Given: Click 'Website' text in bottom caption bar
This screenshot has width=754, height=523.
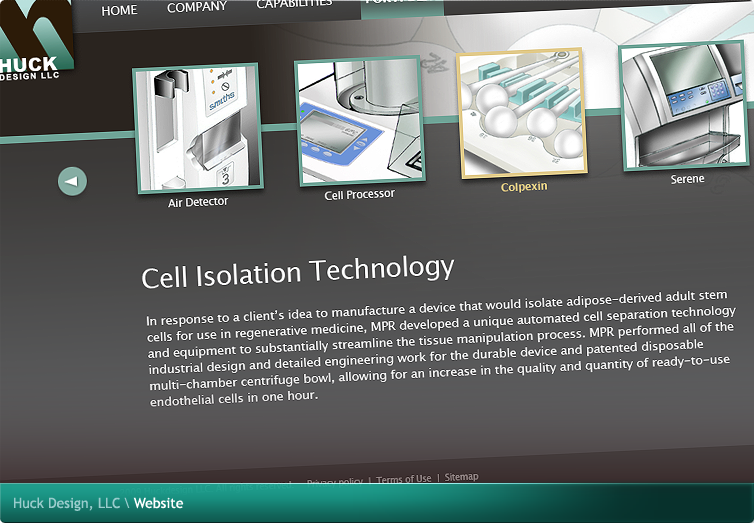Looking at the screenshot, I should [159, 504].
